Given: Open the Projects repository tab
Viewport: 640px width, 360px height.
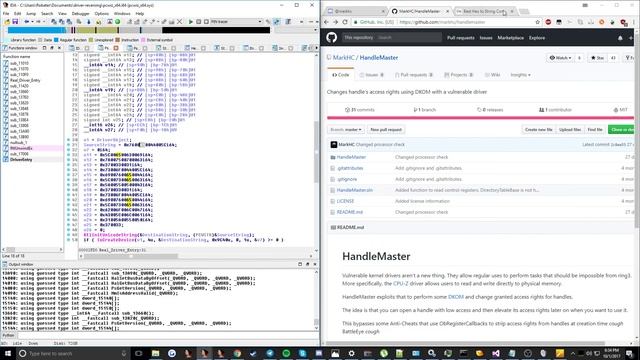Looking at the screenshot, I should [x=458, y=75].
